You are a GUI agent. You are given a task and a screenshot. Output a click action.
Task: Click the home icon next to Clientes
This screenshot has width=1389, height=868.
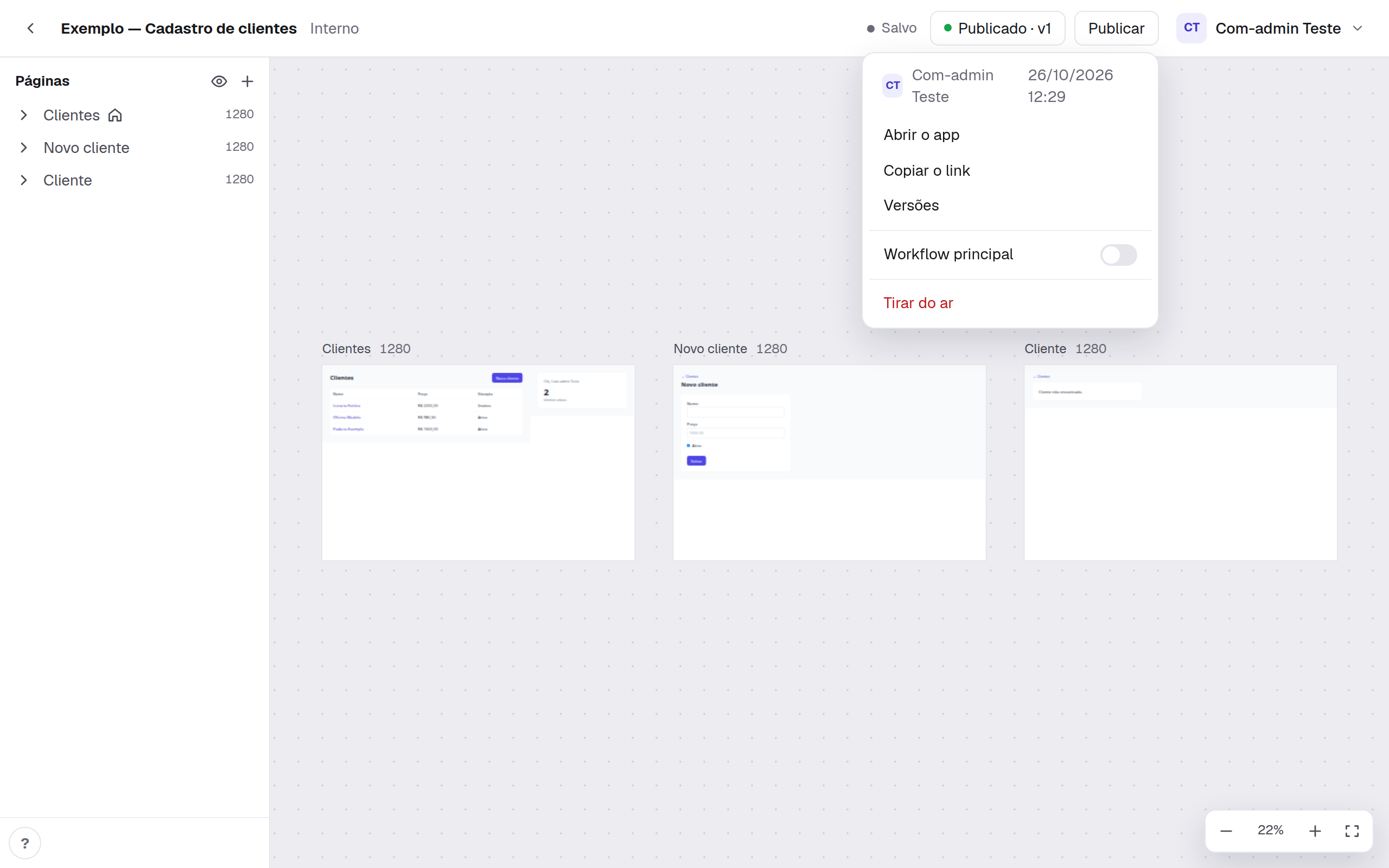tap(116, 116)
